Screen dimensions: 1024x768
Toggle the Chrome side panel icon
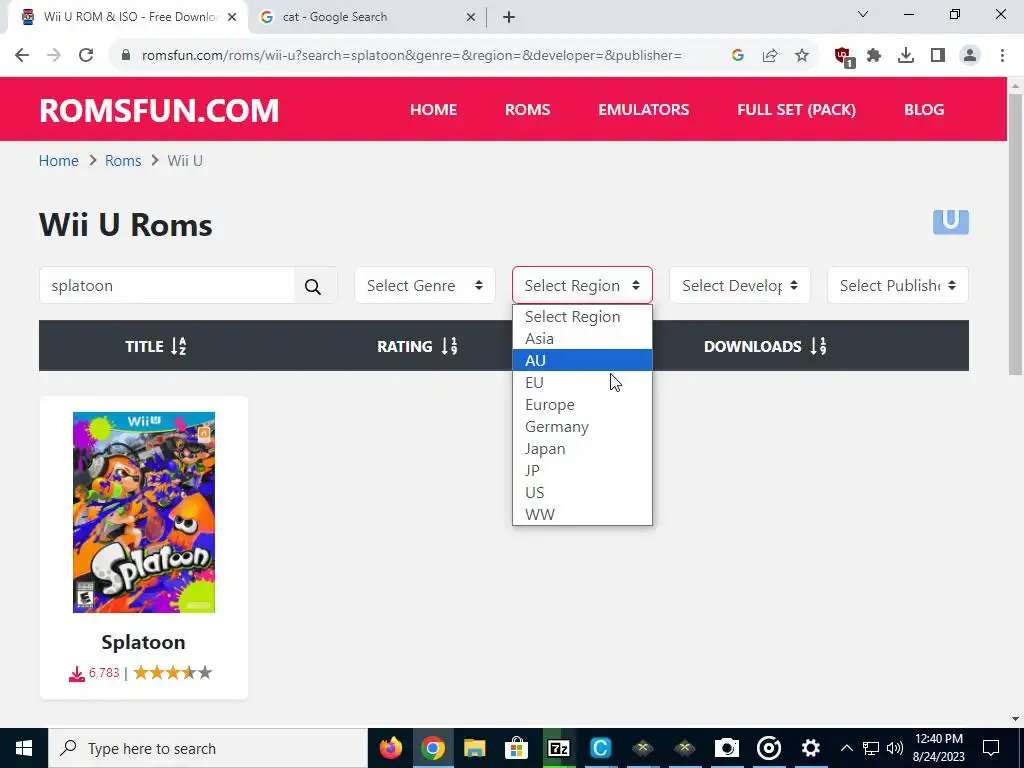(x=938, y=56)
